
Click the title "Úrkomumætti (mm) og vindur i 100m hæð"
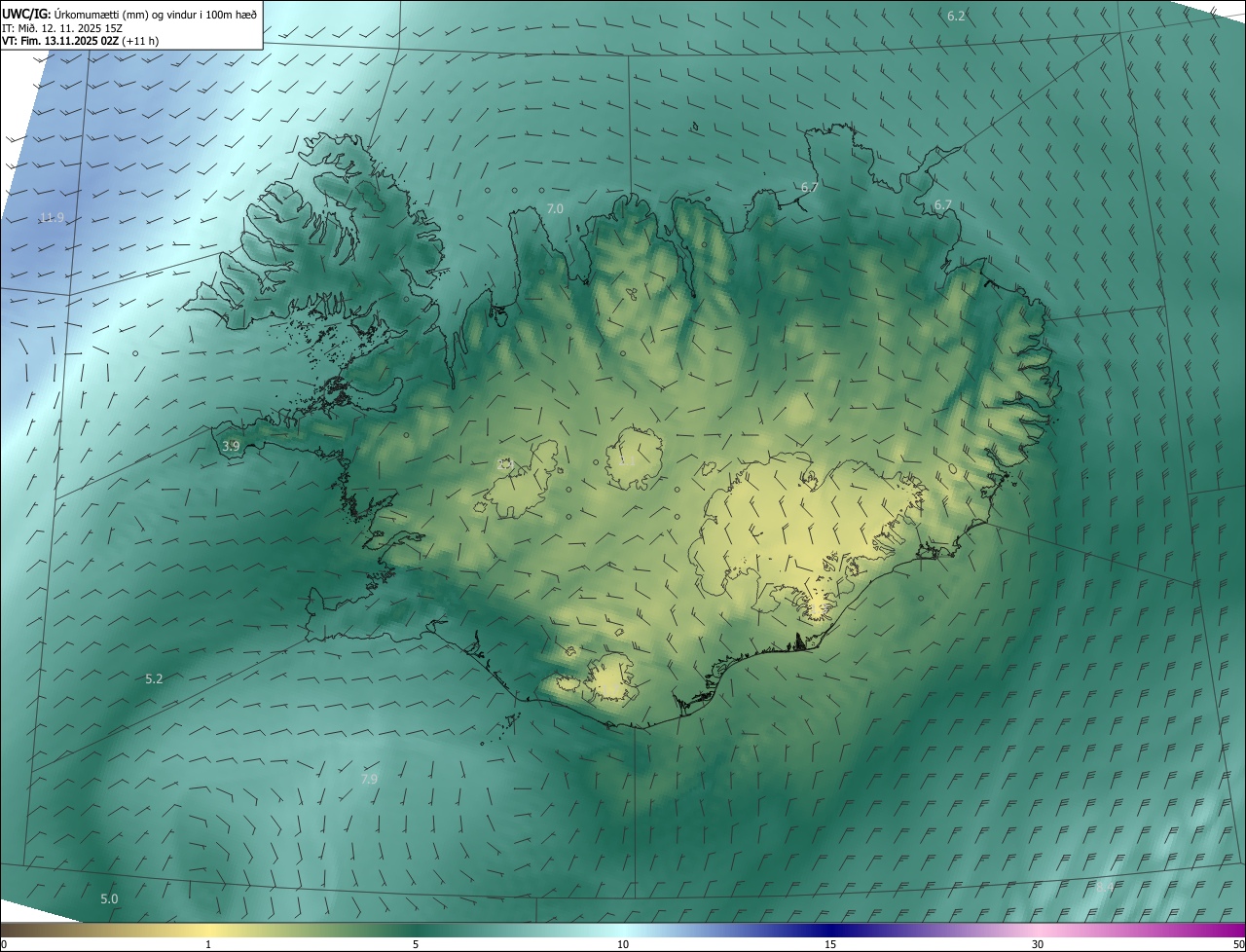156,13
